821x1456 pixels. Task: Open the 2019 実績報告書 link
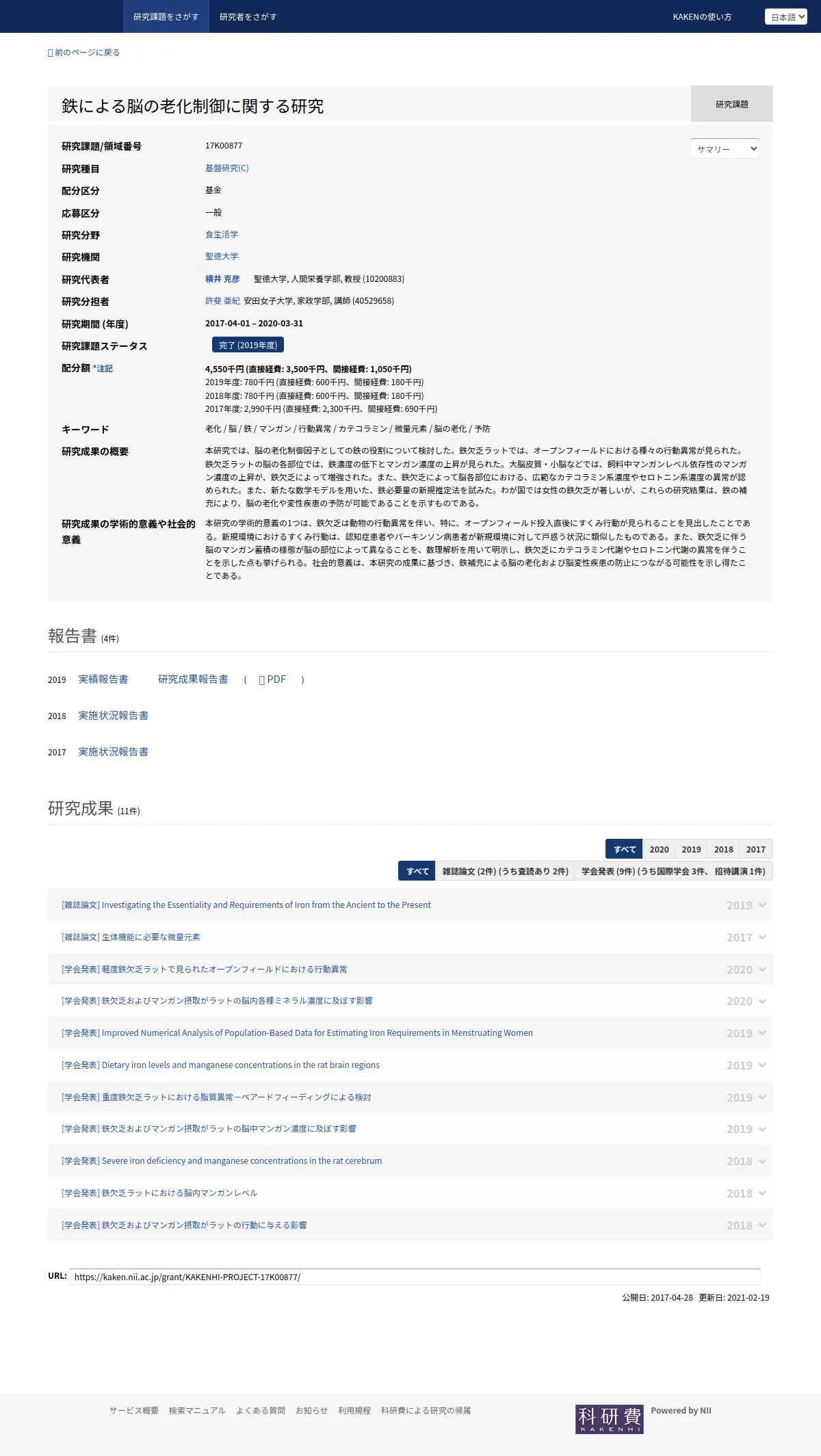(103, 679)
